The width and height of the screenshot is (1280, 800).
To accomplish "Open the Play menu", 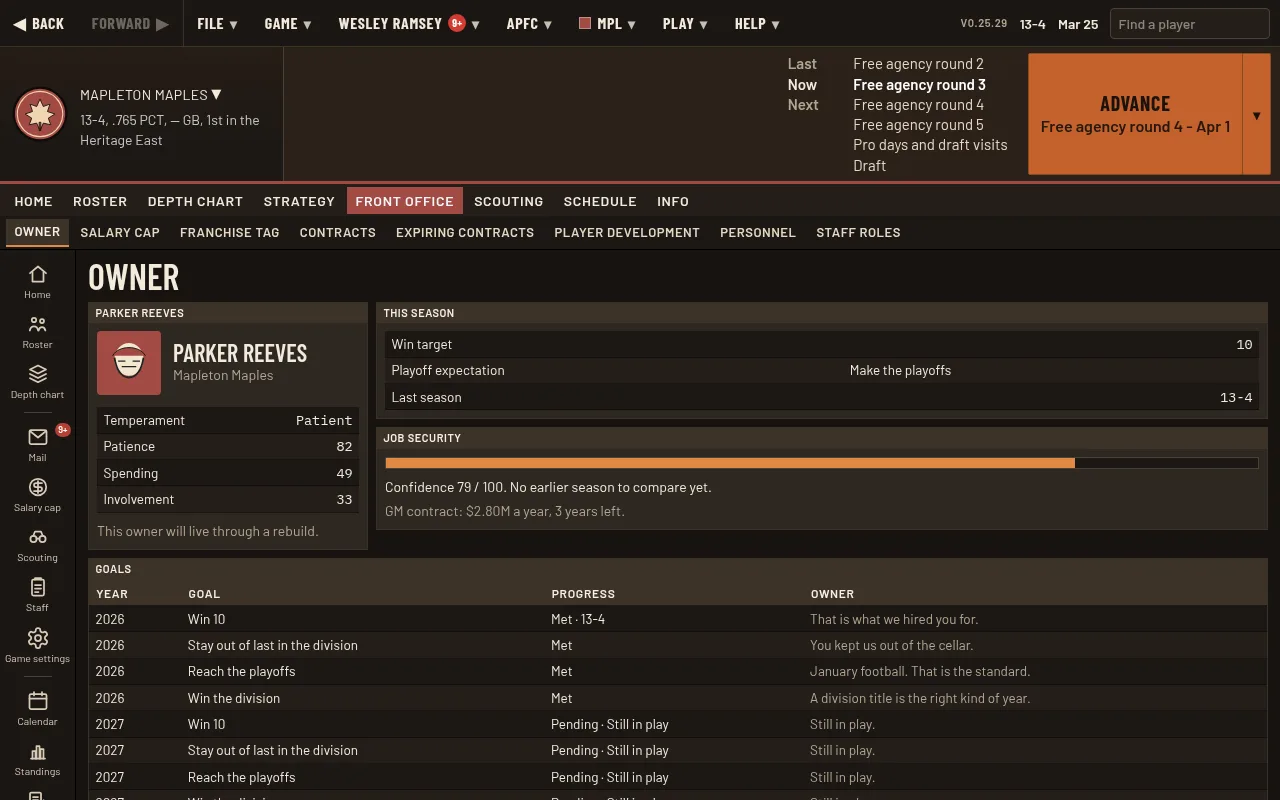I will coord(685,24).
